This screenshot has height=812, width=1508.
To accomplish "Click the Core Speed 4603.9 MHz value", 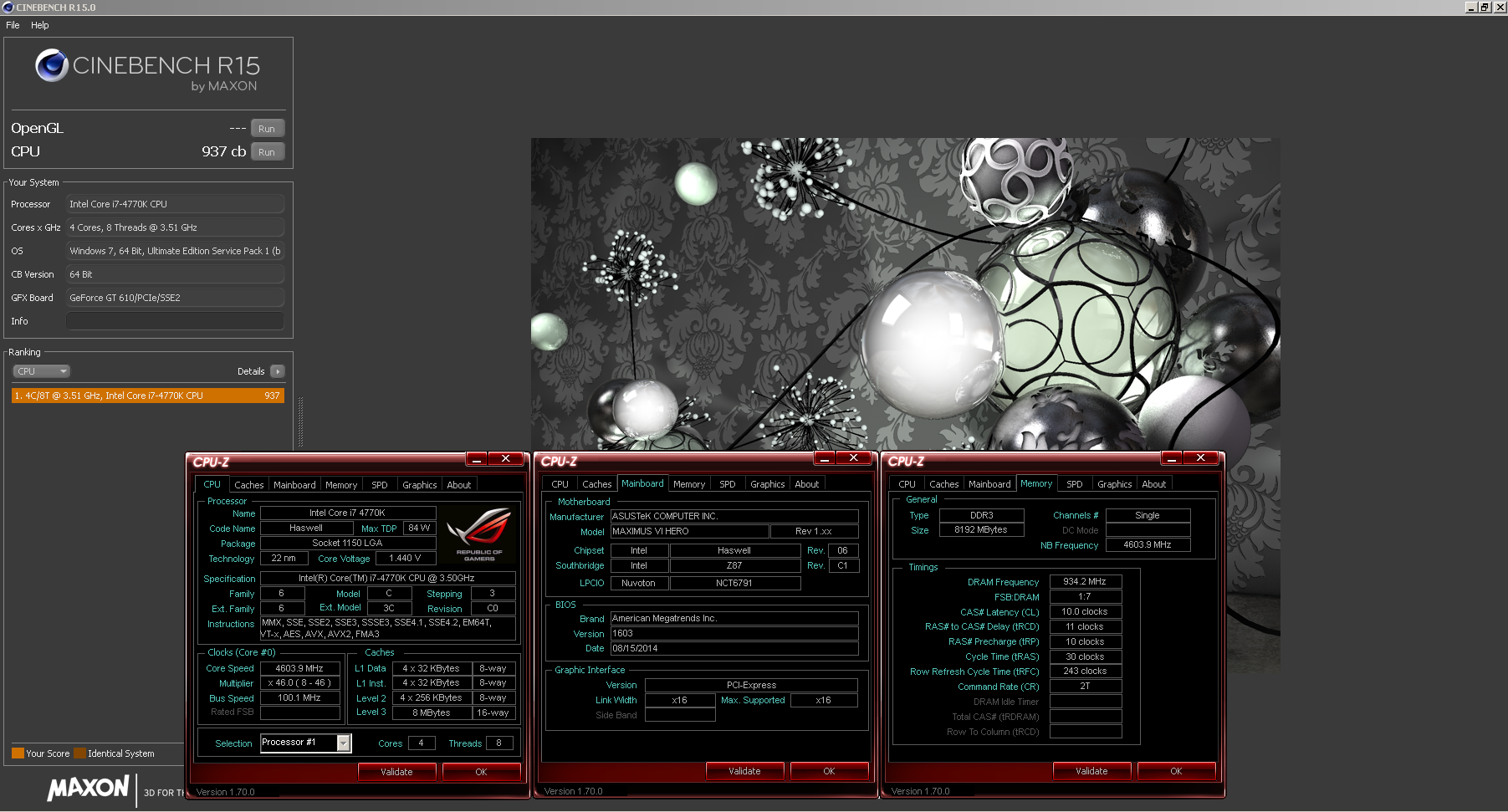I will pos(299,669).
